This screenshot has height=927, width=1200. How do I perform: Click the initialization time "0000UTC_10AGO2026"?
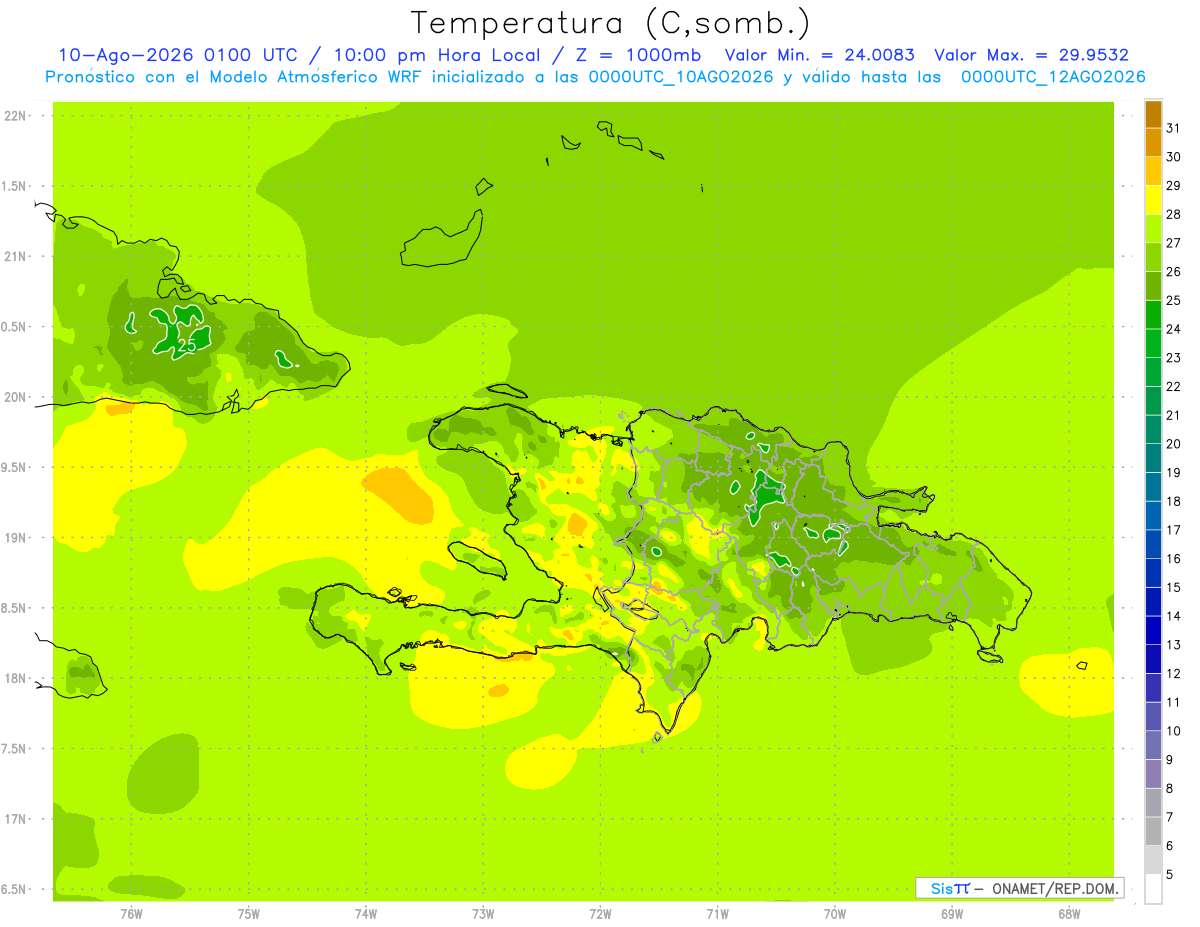(x=681, y=77)
